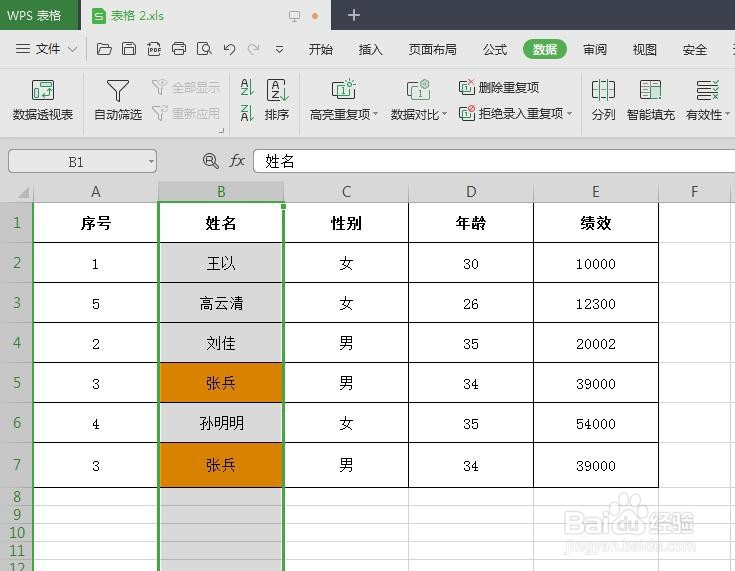Click cell with age 26
Viewport: 735px width, 571px height.
(471, 303)
